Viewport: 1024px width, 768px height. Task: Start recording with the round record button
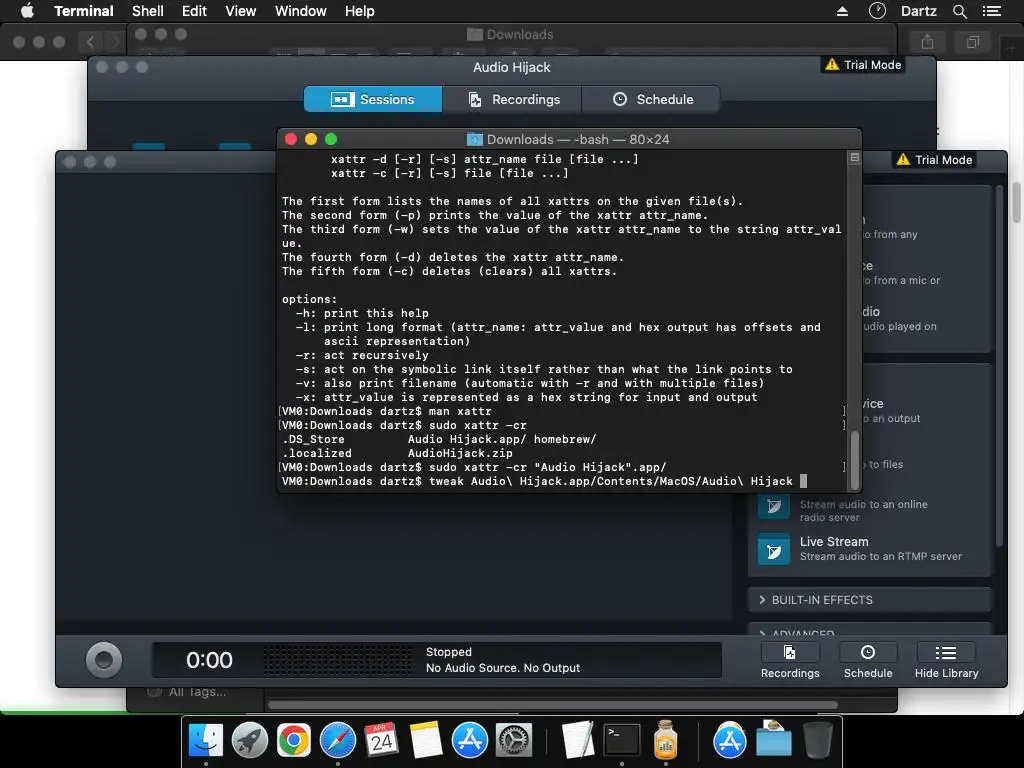click(x=104, y=660)
